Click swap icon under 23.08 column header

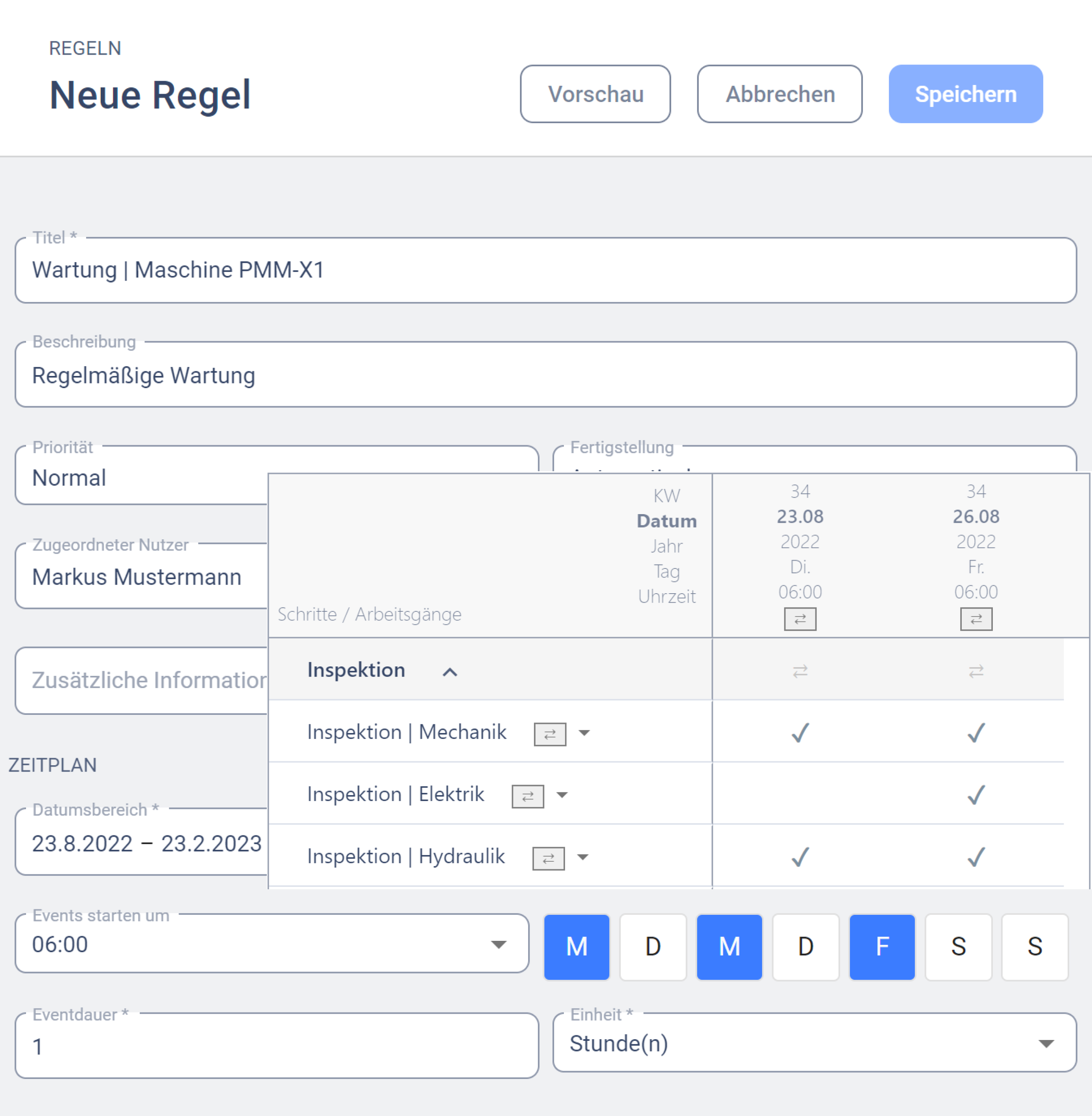click(800, 618)
